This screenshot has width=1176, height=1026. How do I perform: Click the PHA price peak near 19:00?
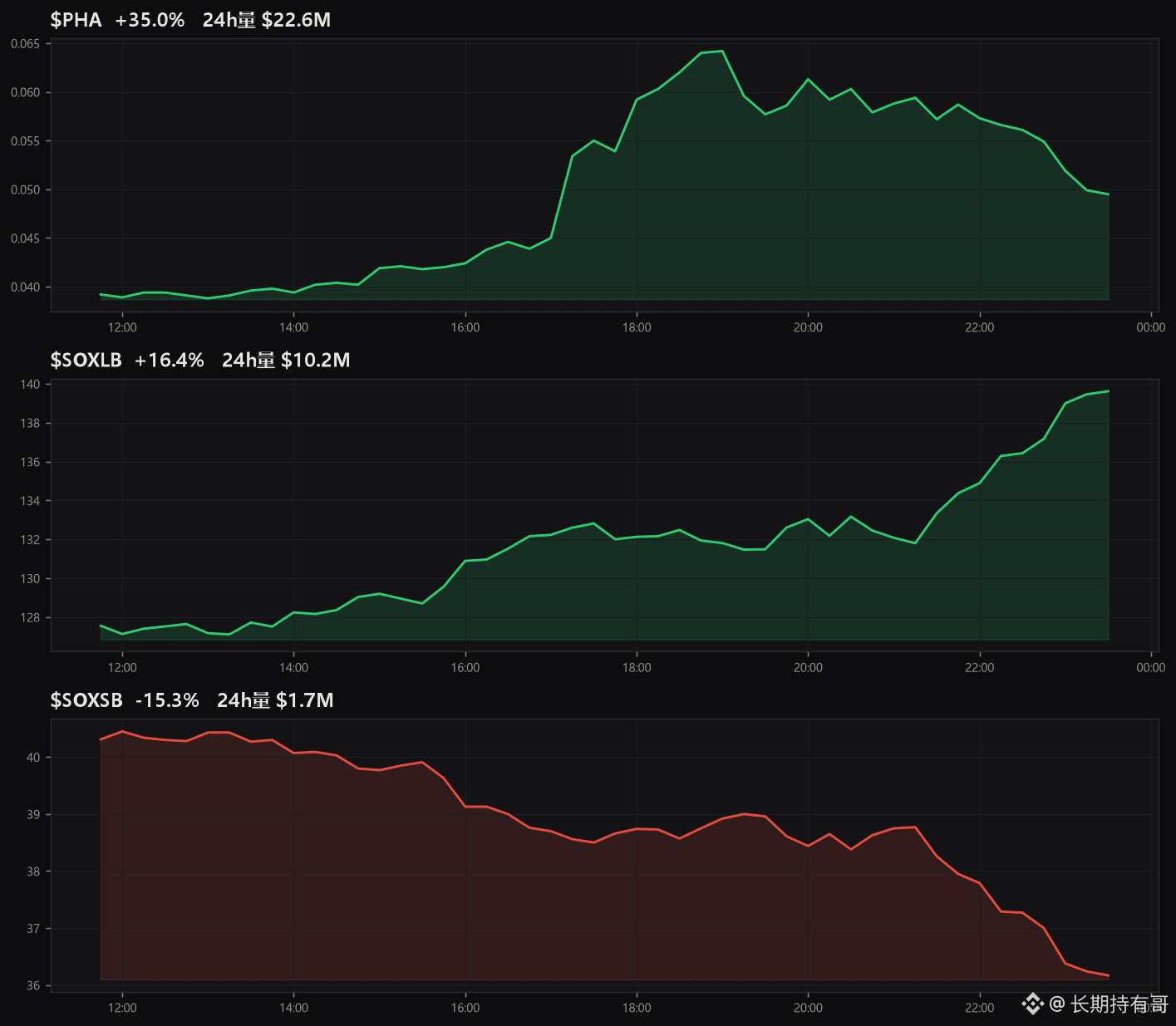722,51
